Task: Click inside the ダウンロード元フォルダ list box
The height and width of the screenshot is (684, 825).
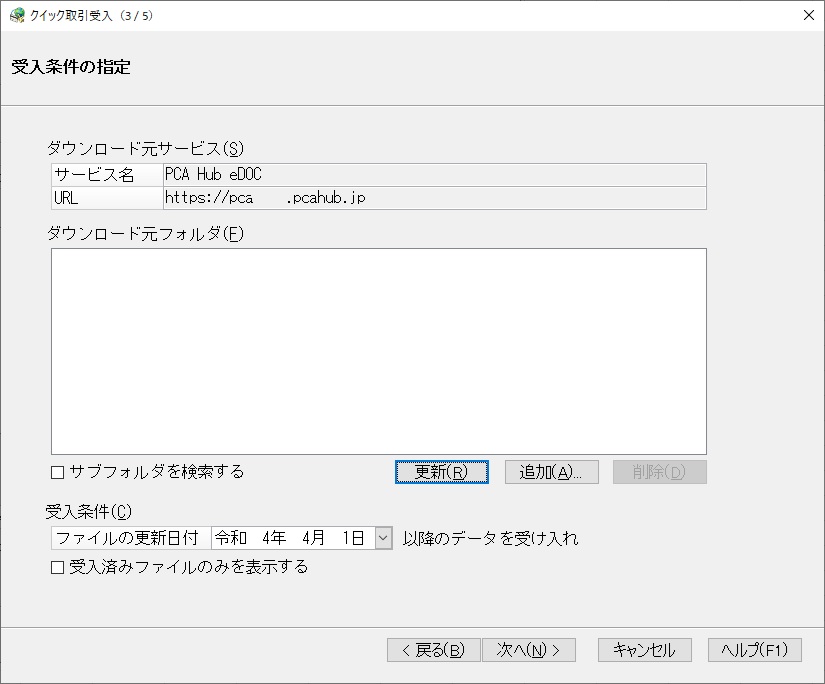Action: coord(379,351)
